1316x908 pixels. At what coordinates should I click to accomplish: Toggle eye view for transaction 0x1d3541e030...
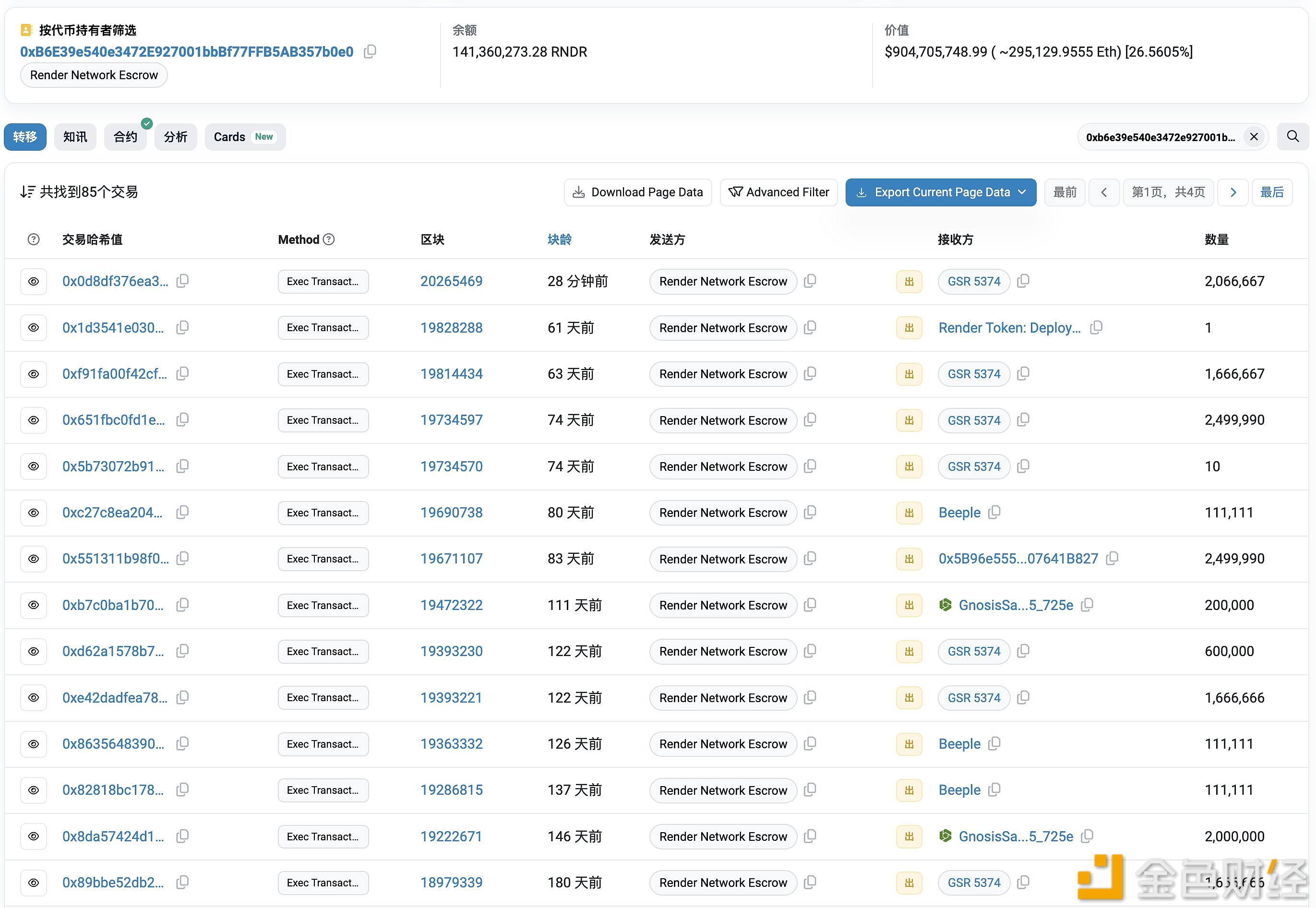pyautogui.click(x=34, y=328)
